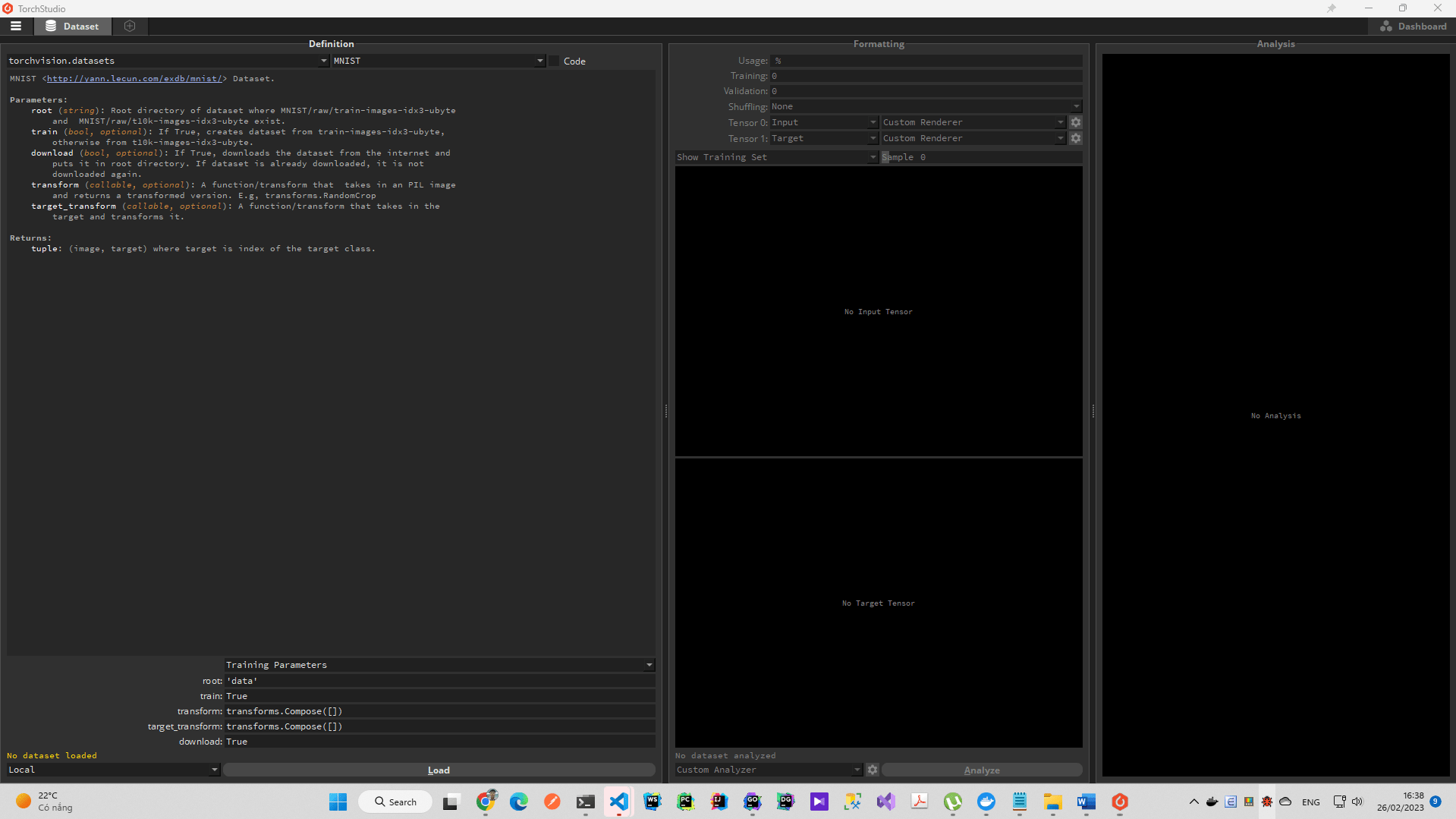Screen dimensions: 1456x819
Task: Open WebStorm from the taskbar
Action: pyautogui.click(x=653, y=802)
